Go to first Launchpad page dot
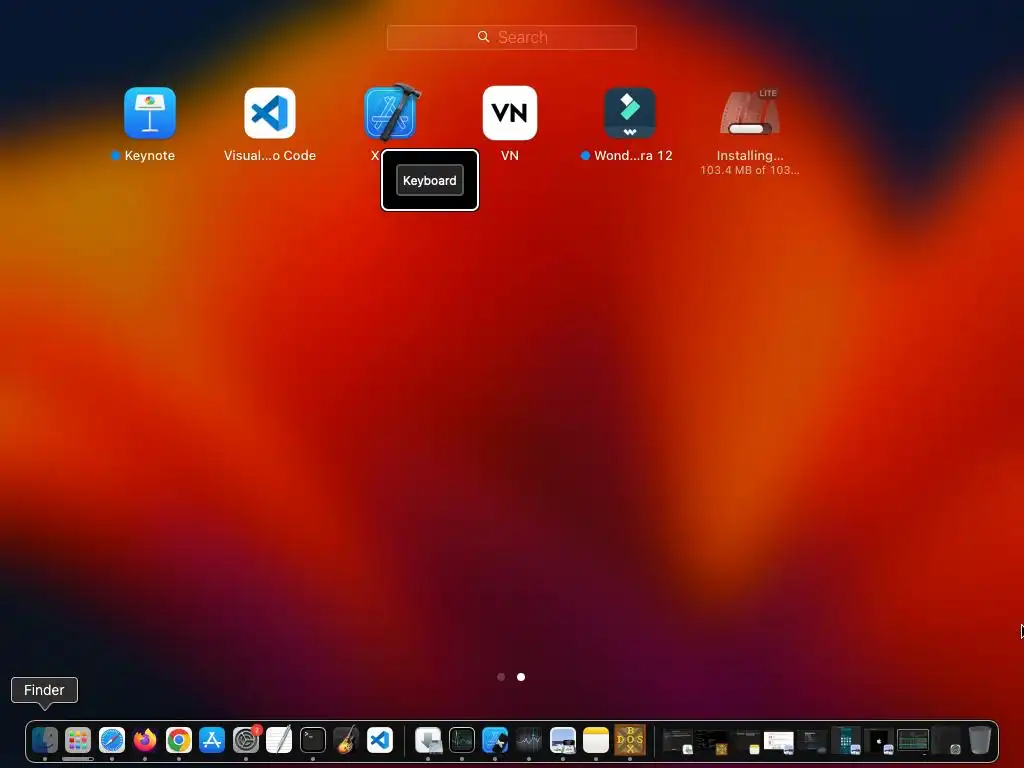The image size is (1024, 768). point(501,677)
